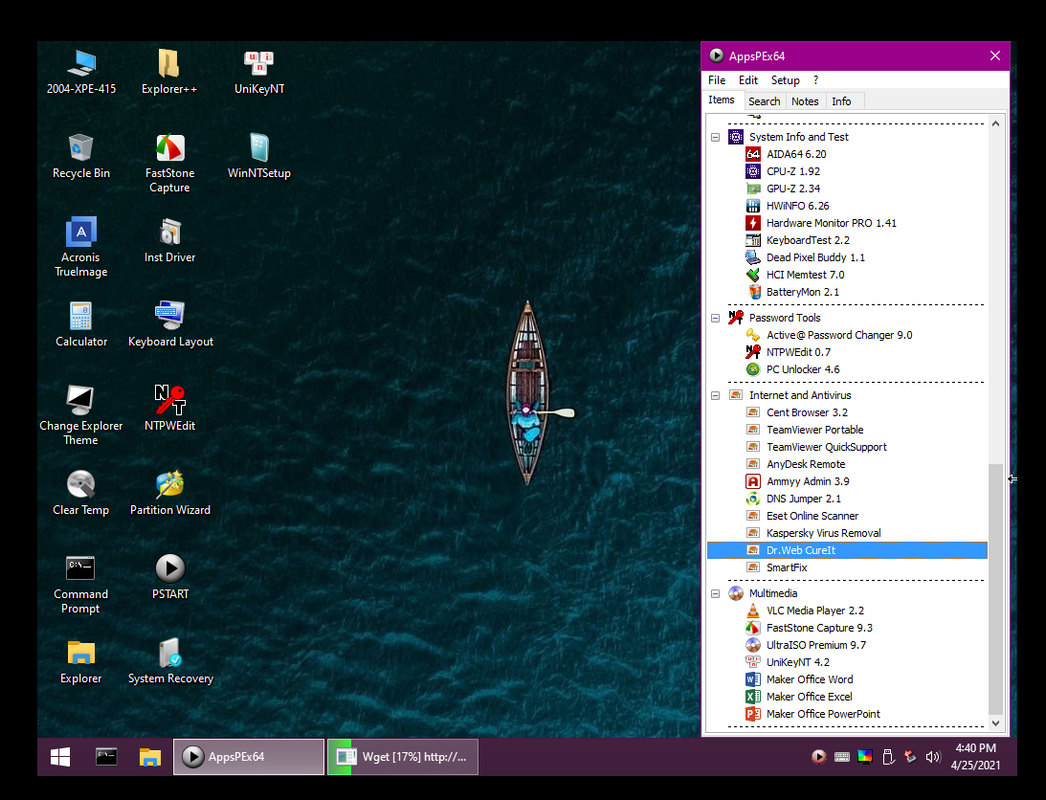Launch Dead Pixel Buddy 1.1 icon

tap(752, 258)
